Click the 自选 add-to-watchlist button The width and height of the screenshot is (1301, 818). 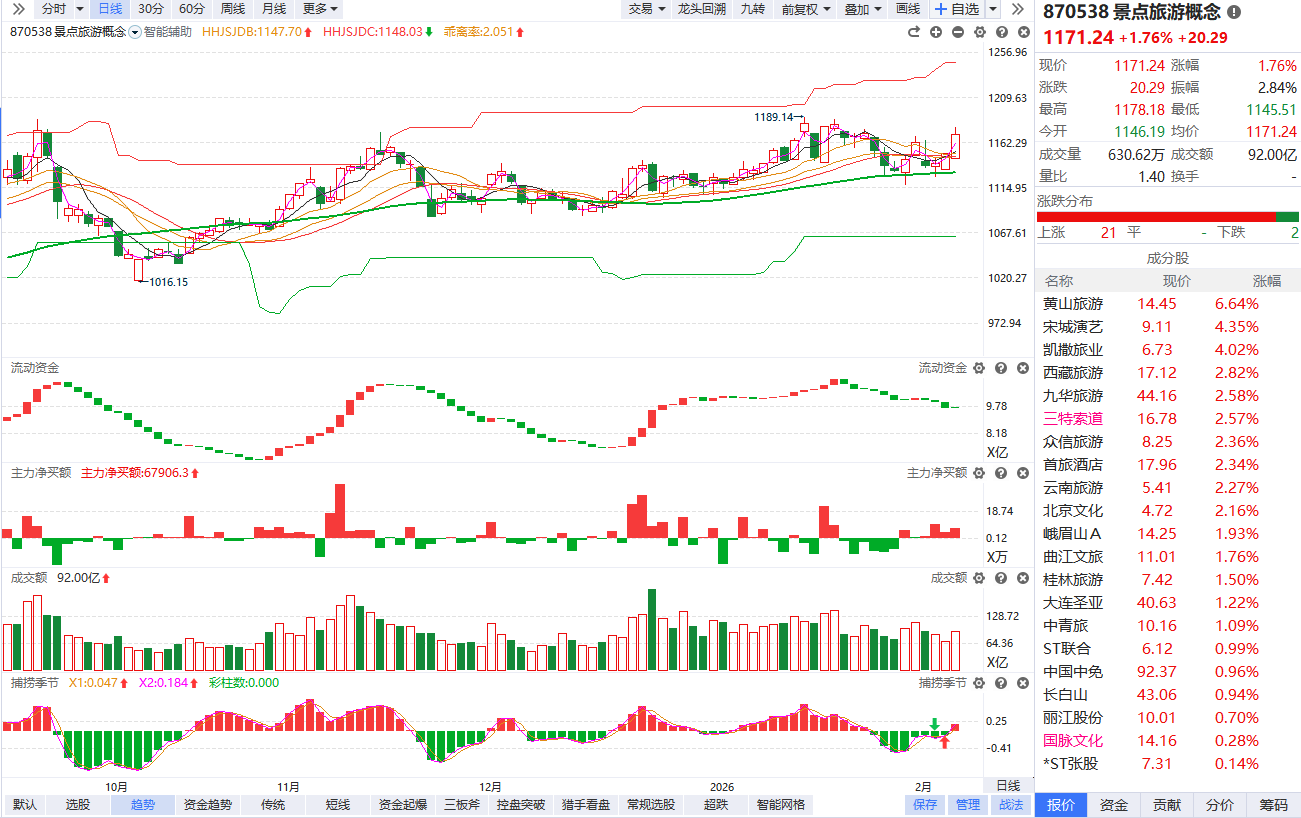[957, 9]
